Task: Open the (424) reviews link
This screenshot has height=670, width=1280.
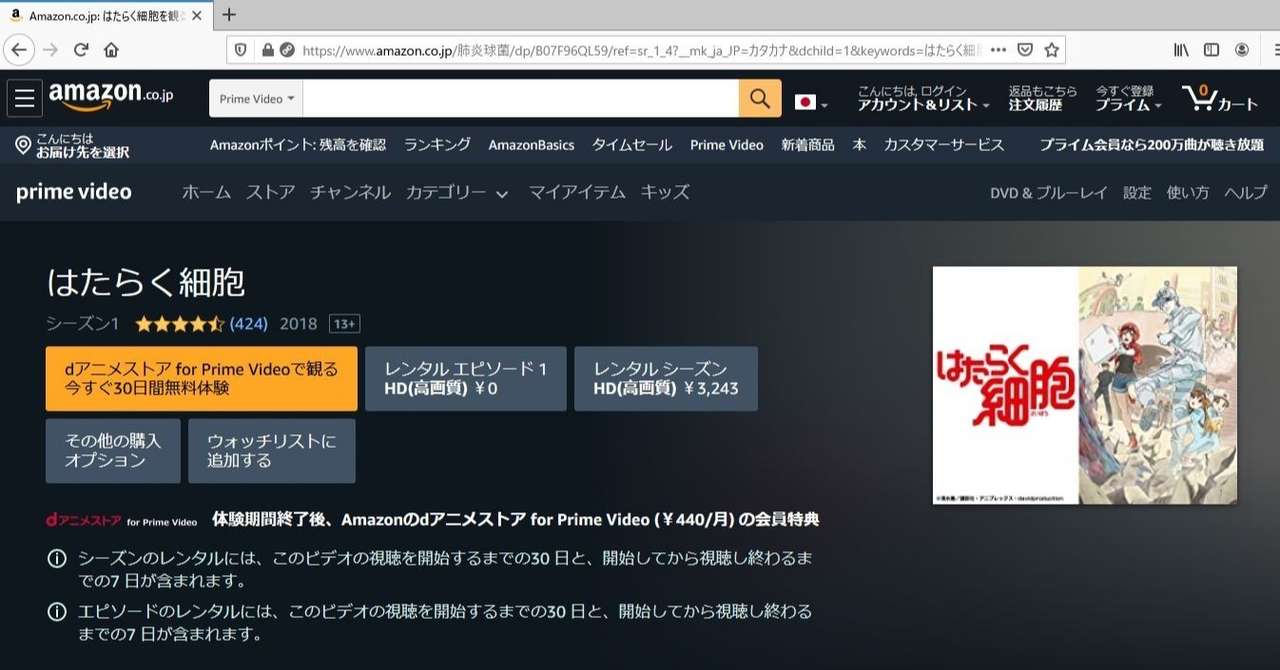Action: (248, 324)
